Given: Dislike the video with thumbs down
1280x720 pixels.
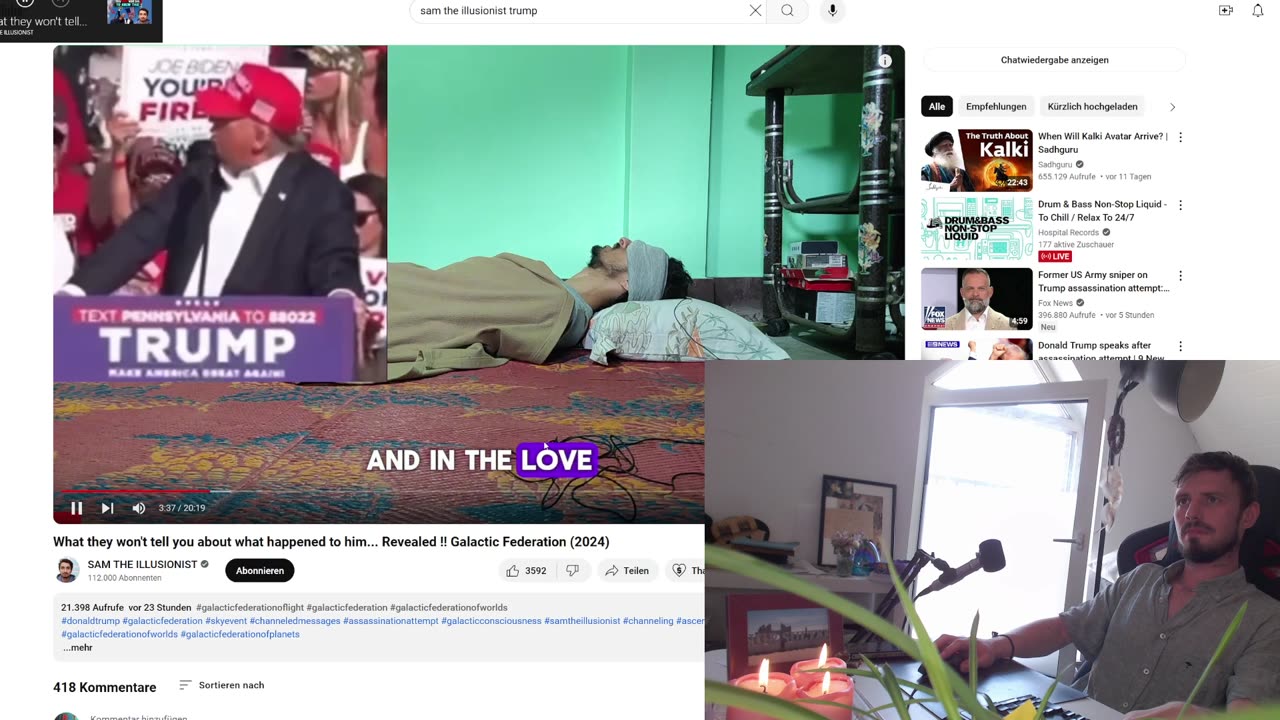Looking at the screenshot, I should click(x=573, y=571).
